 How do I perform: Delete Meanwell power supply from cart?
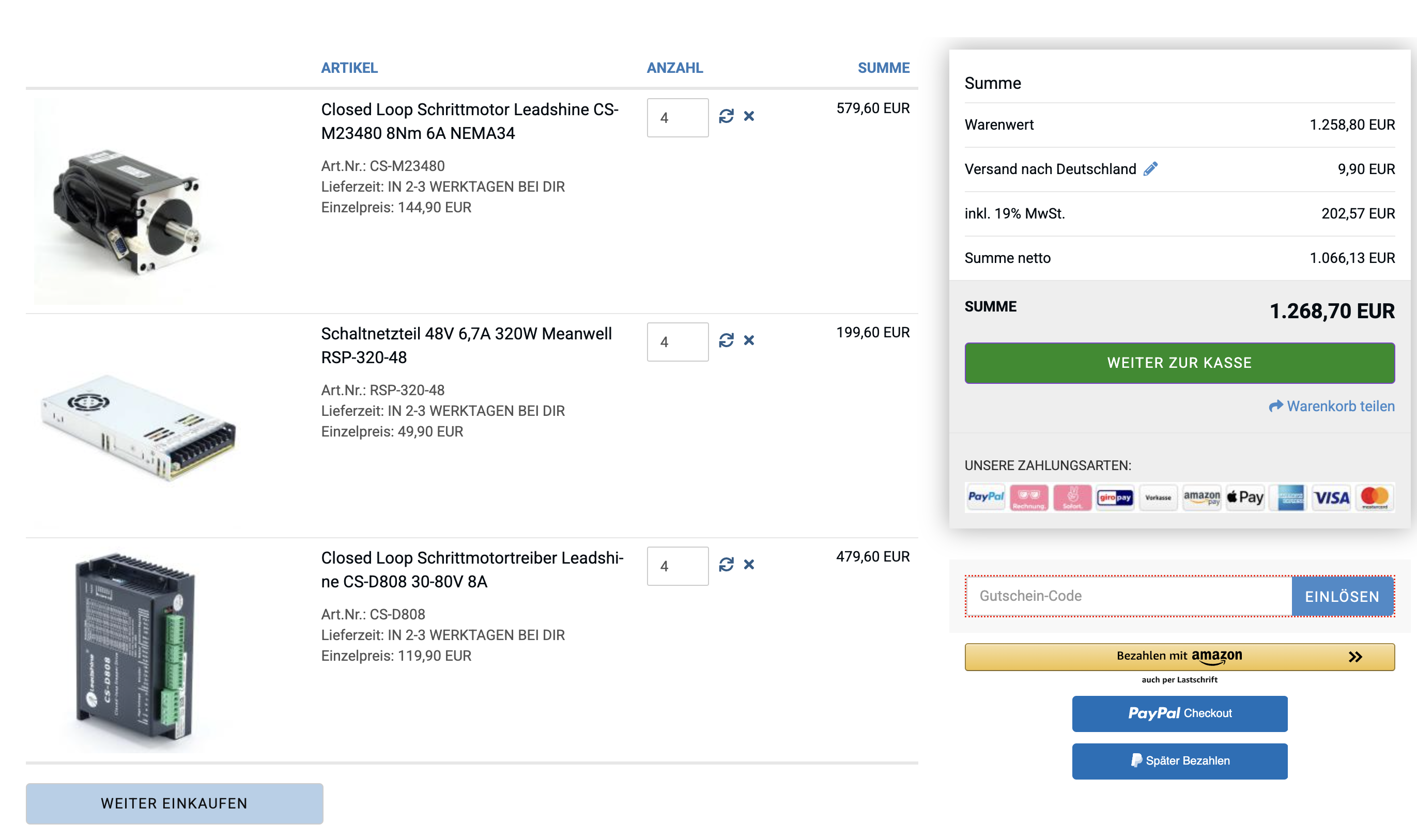click(x=748, y=341)
